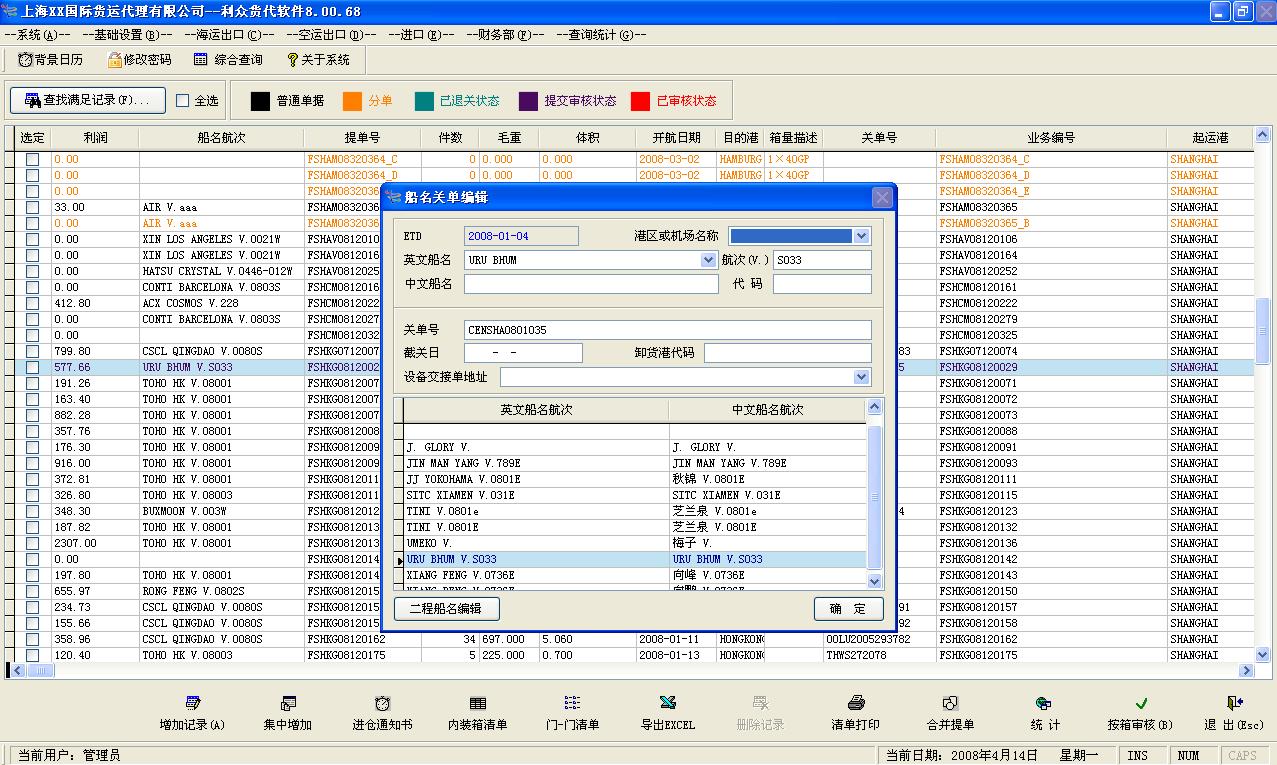Click main grid horizontal scrollbar right arrow
Image resolution: width=1277 pixels, height=765 pixels.
1247,671
